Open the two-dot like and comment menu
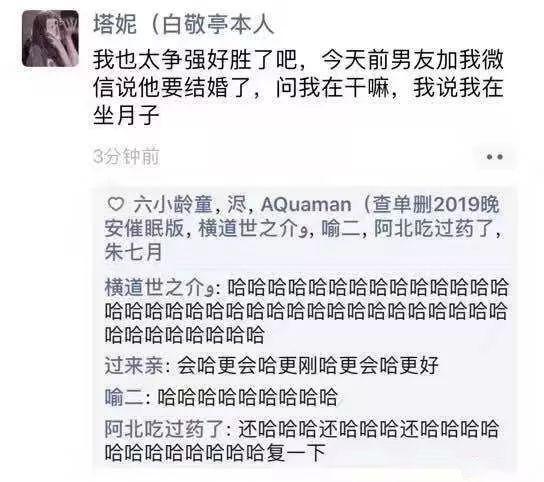The height and width of the screenshot is (482, 544). (x=494, y=157)
